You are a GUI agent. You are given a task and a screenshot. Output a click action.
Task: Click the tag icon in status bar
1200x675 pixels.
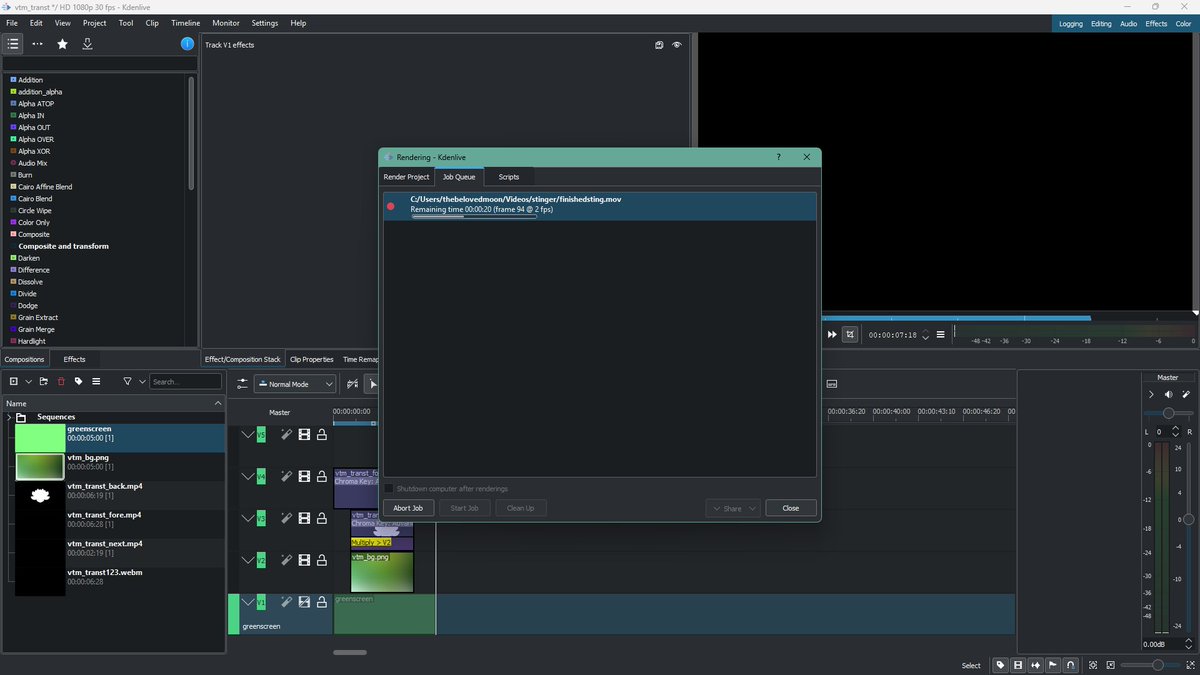point(1000,665)
